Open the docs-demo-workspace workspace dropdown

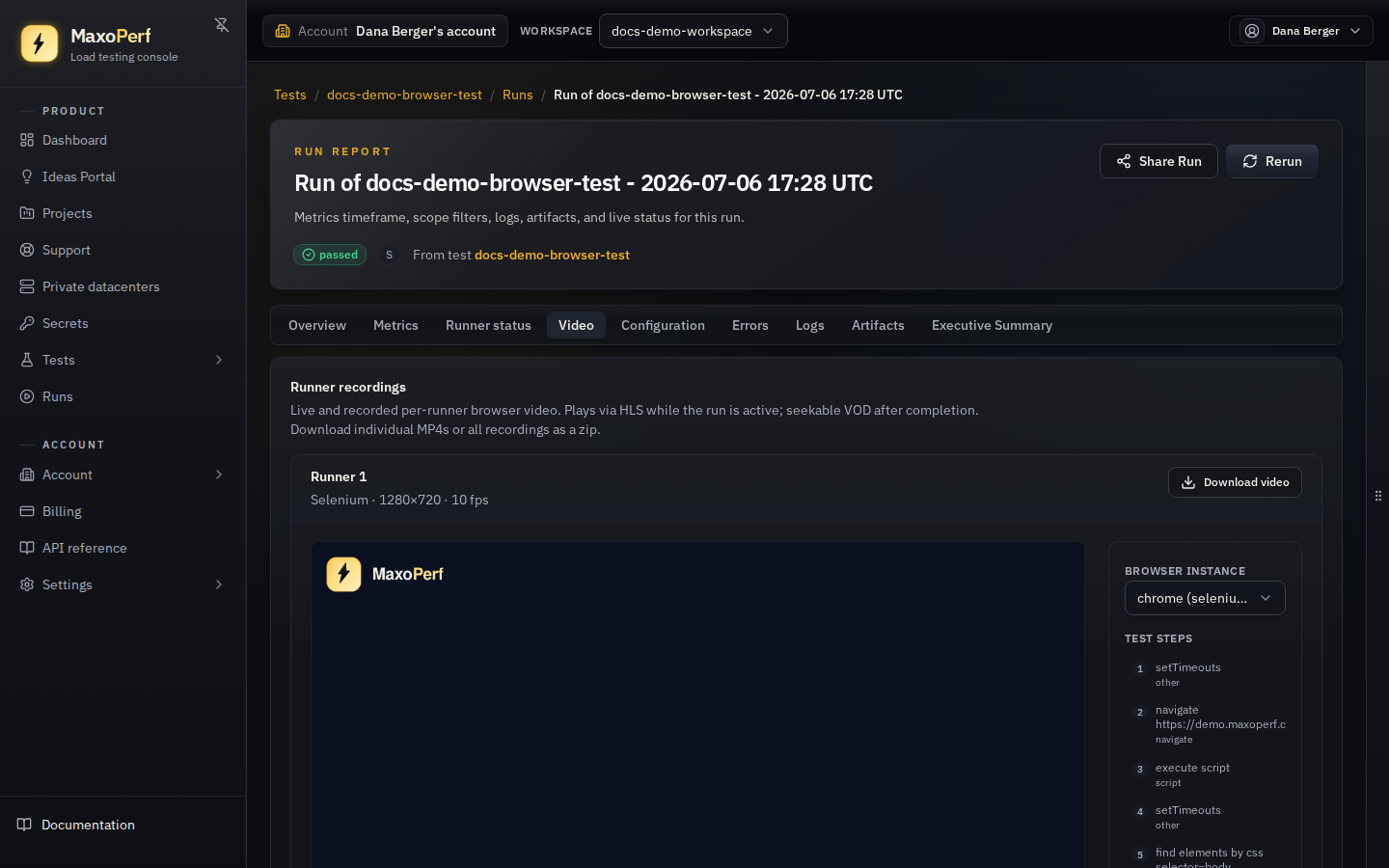point(694,31)
